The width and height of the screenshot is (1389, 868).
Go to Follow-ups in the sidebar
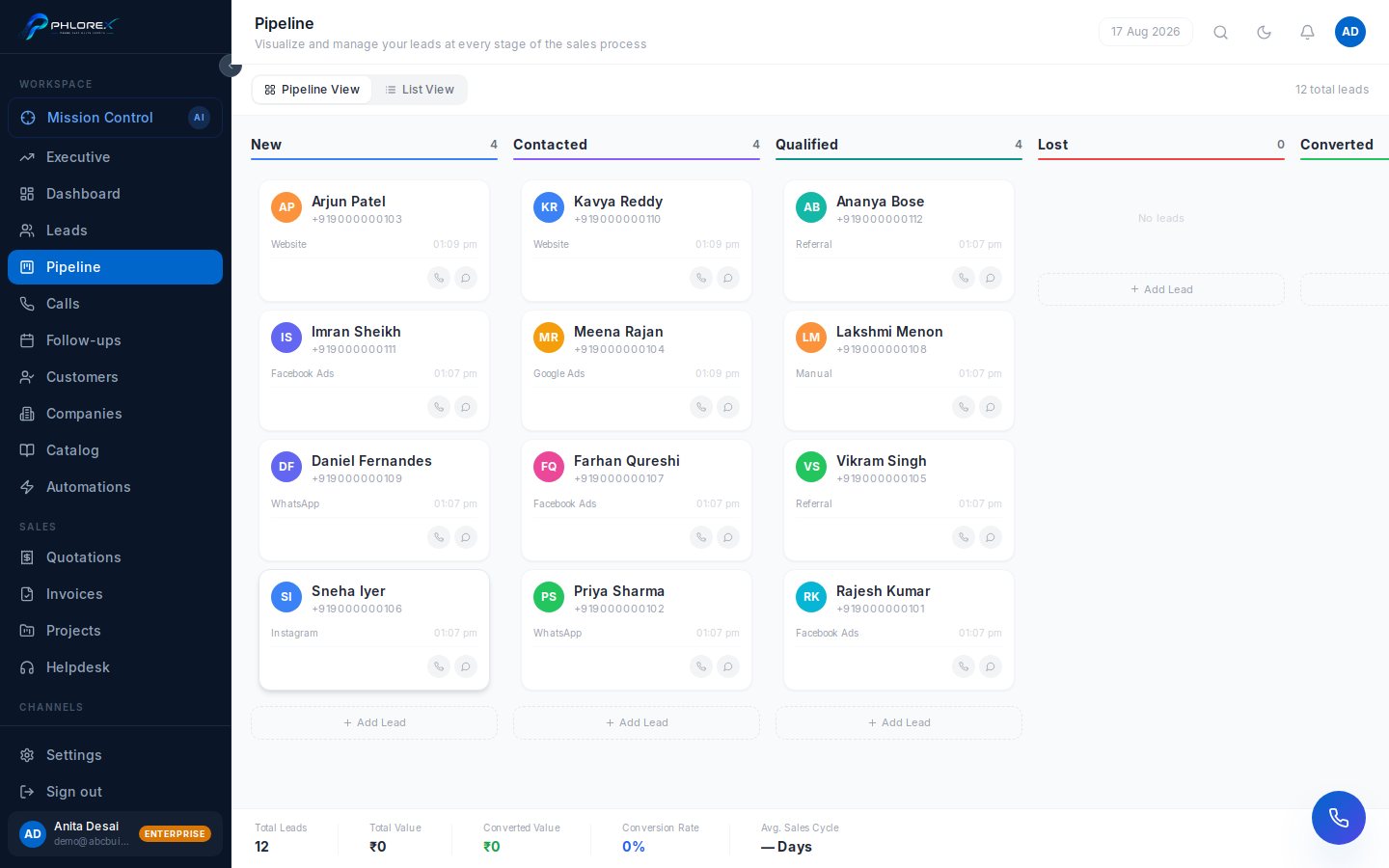pos(115,340)
